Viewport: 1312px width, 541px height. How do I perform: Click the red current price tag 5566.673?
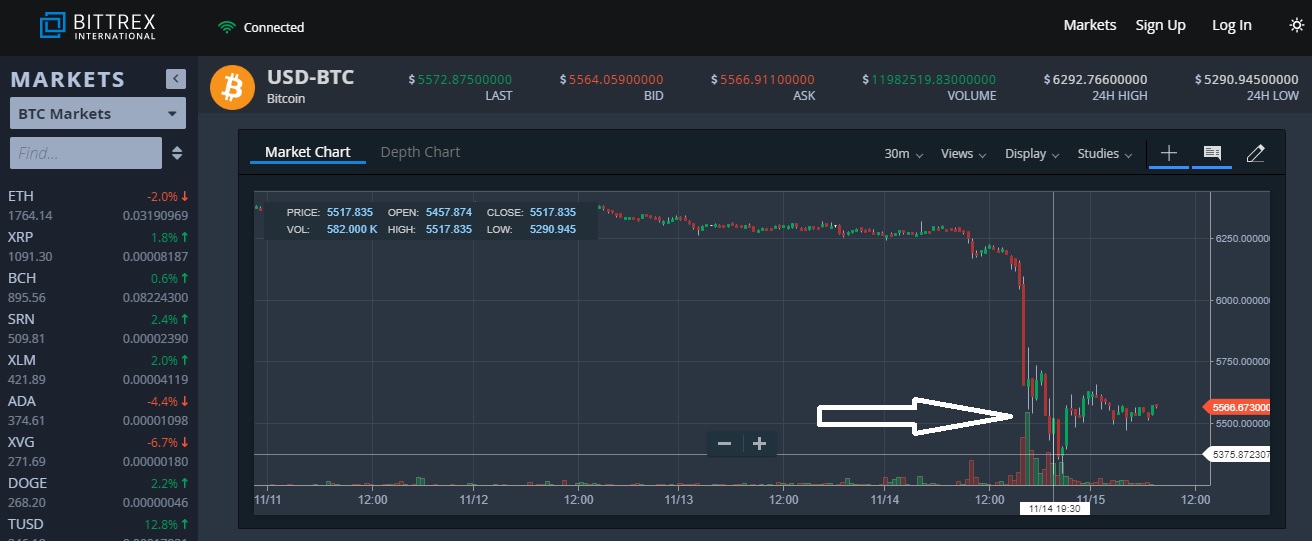[1237, 407]
